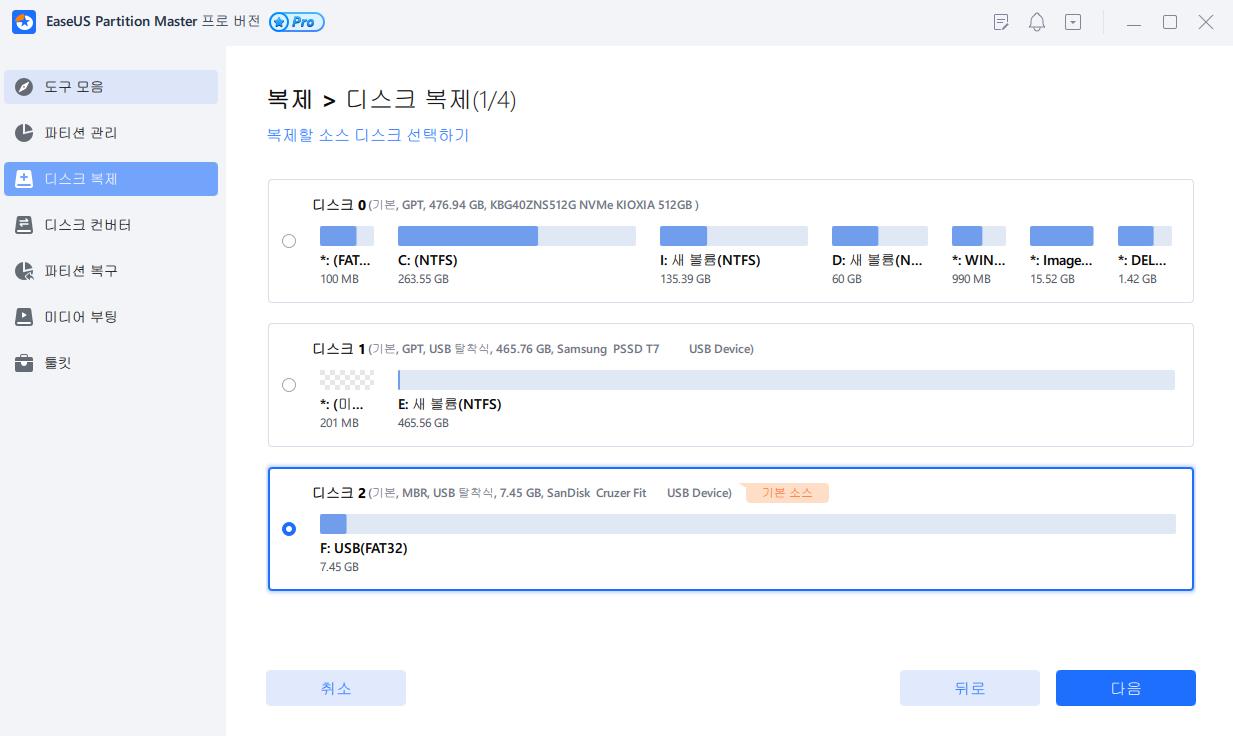Image resolution: width=1233 pixels, height=736 pixels.
Task: Click the pie chart icon for 파티션 관리
Action: coord(25,133)
